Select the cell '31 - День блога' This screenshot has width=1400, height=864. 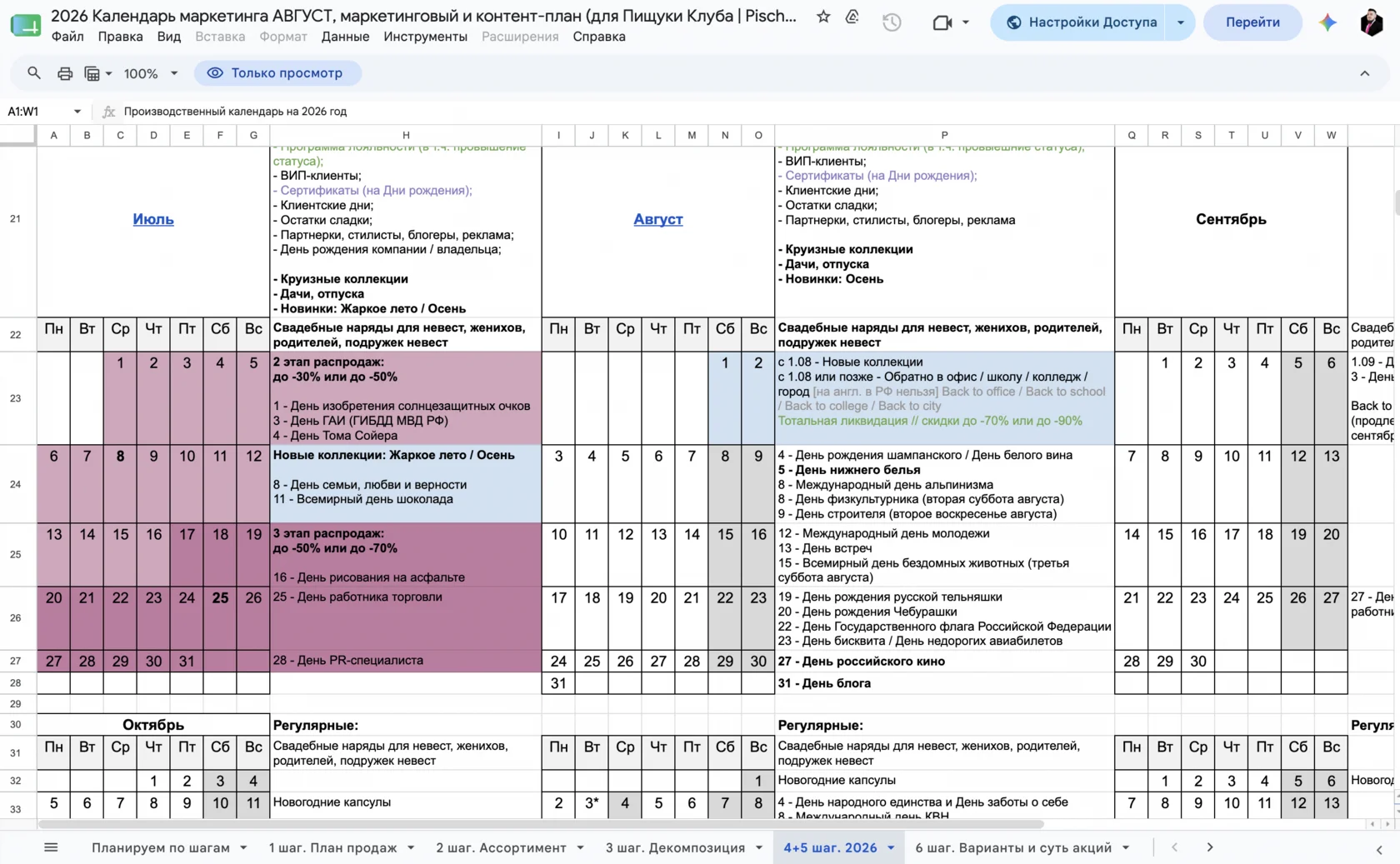[x=944, y=683]
